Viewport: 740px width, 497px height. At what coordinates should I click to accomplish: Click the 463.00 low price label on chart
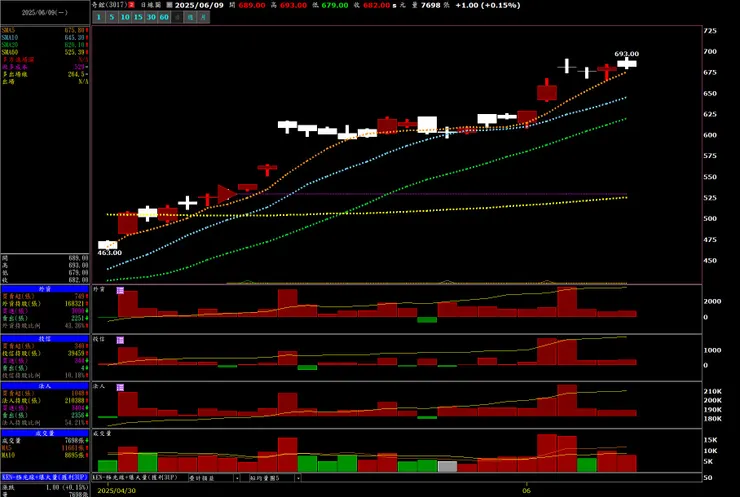[109, 253]
